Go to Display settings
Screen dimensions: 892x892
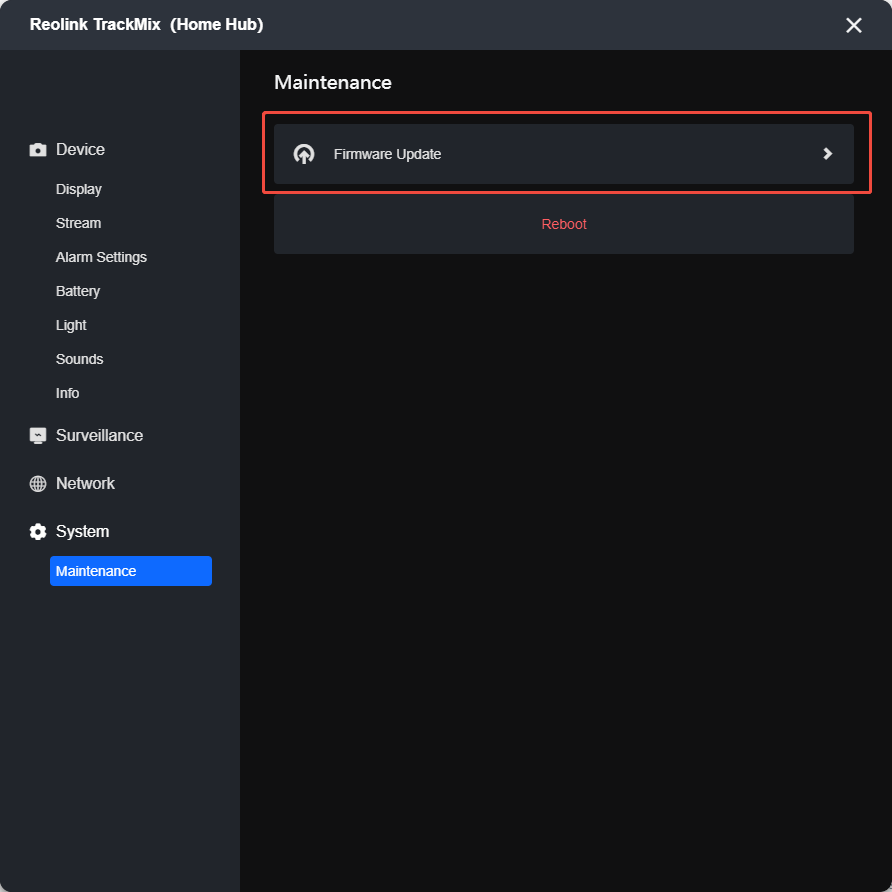click(x=79, y=189)
